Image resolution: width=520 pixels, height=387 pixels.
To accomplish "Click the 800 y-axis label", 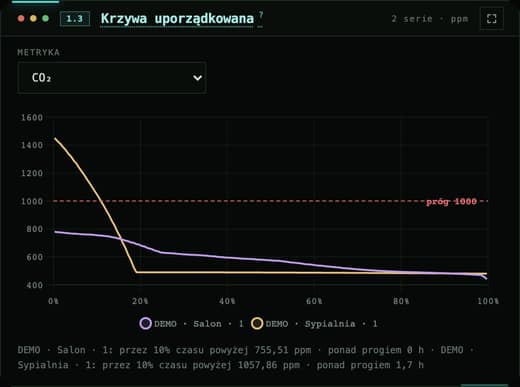I will click(35, 229).
